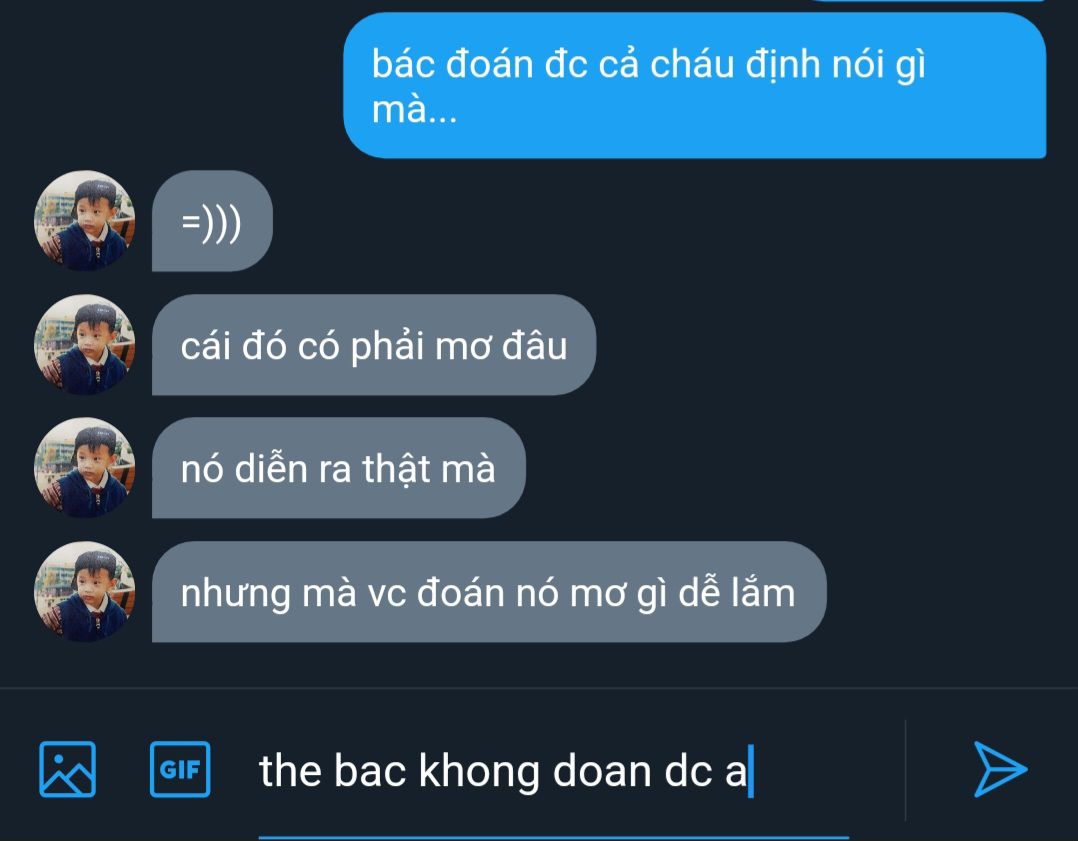
Task: Place cursor on "khong" in the draft message
Action: tap(478, 772)
